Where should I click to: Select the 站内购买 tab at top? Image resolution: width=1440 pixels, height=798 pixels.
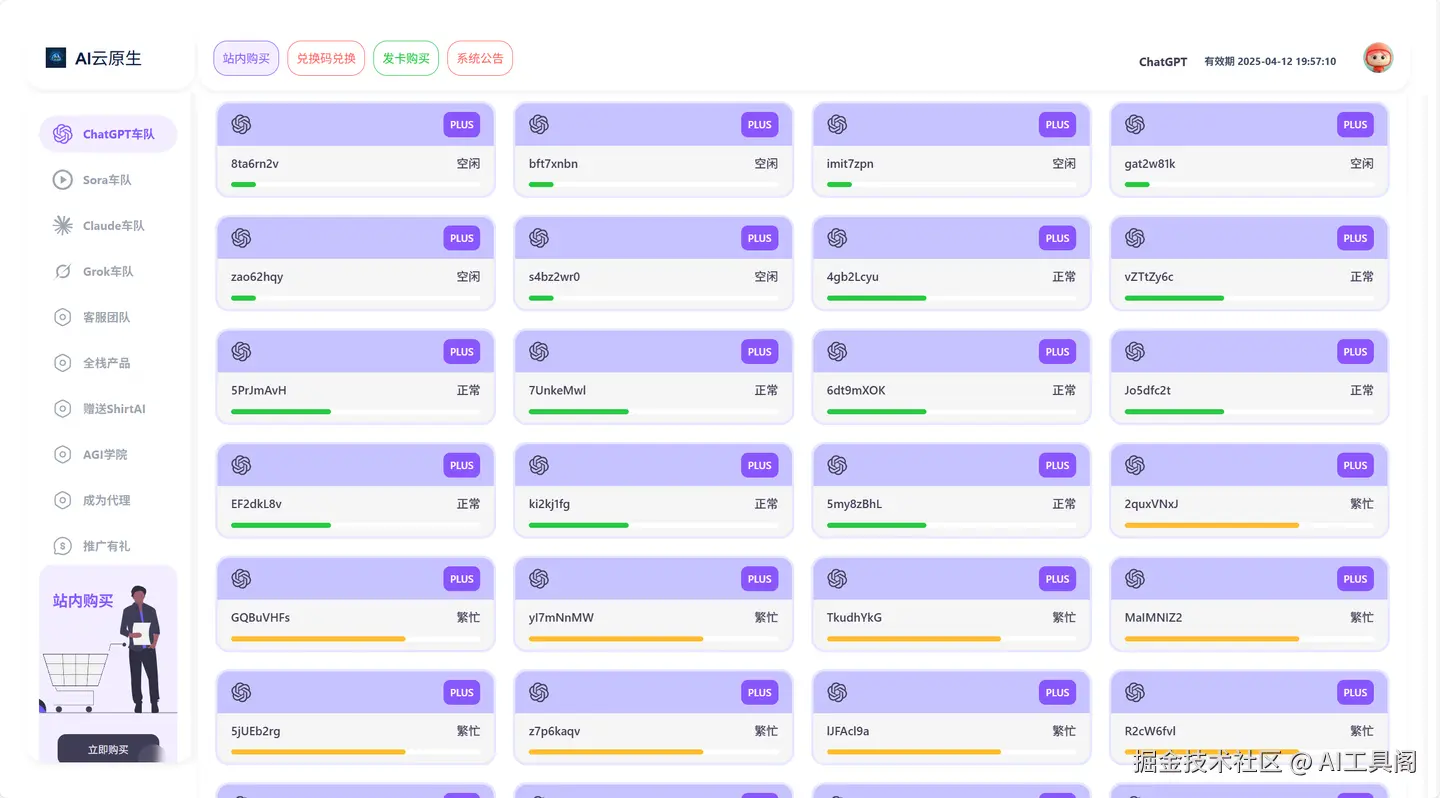point(246,58)
